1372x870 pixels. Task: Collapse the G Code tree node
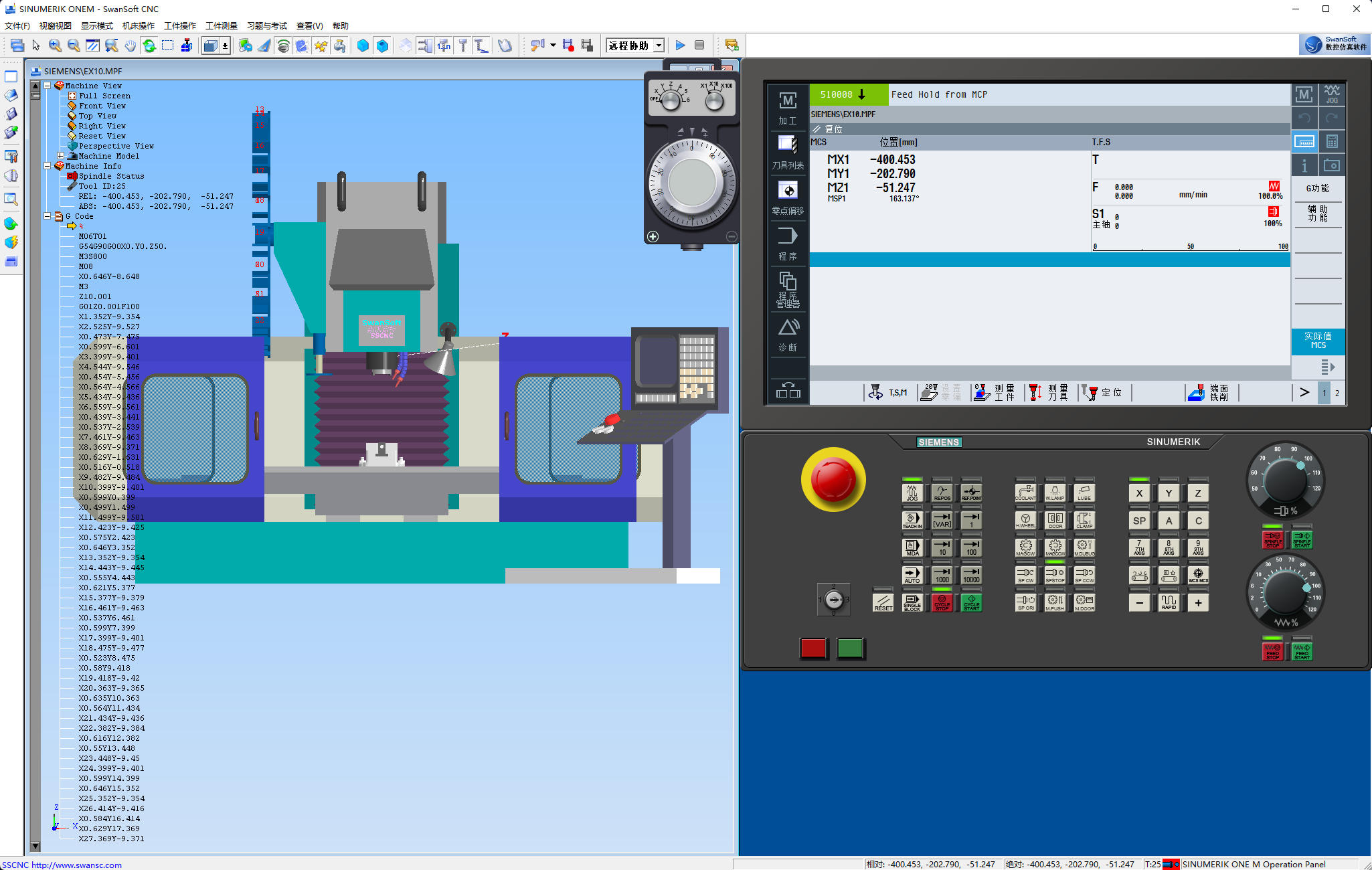pyautogui.click(x=48, y=216)
